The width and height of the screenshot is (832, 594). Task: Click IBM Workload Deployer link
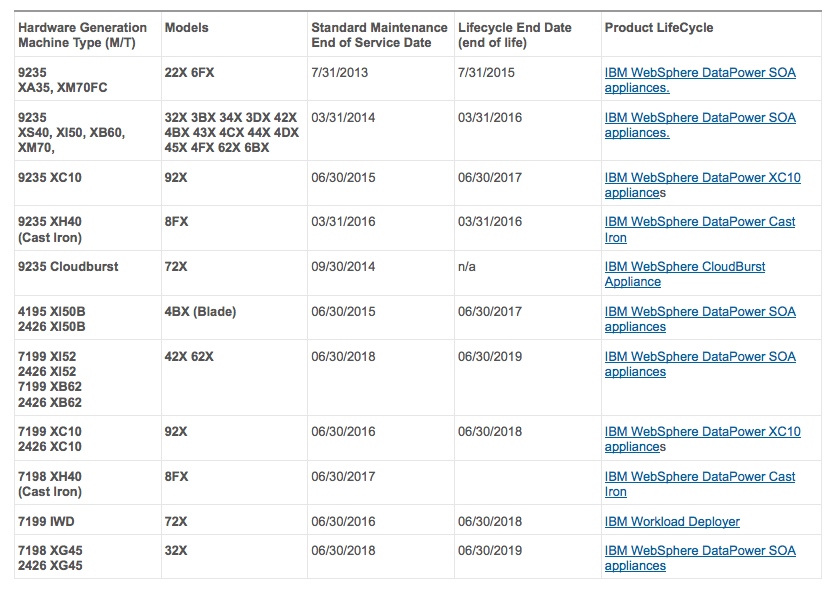[672, 521]
